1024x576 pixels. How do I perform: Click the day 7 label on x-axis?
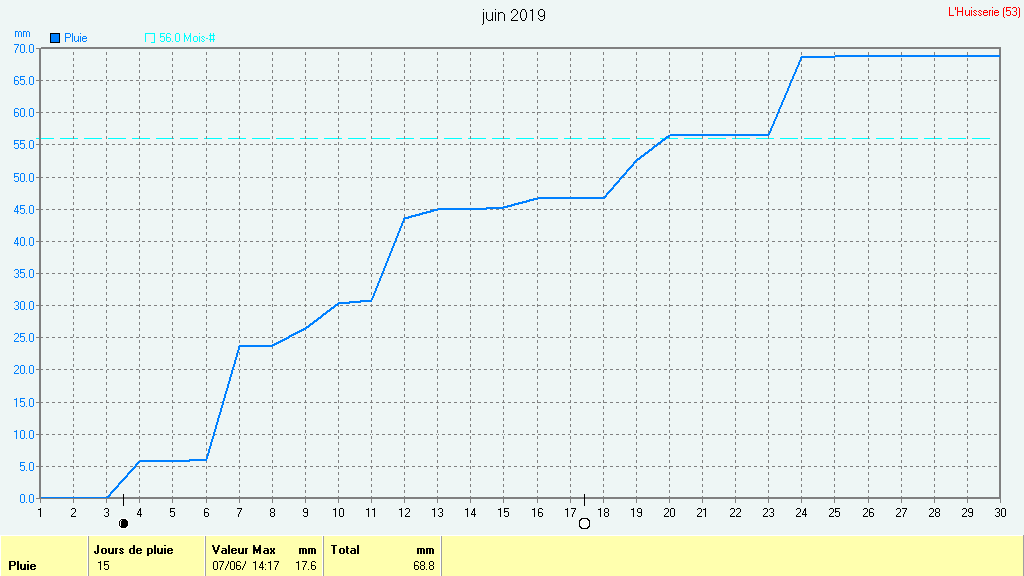[239, 513]
